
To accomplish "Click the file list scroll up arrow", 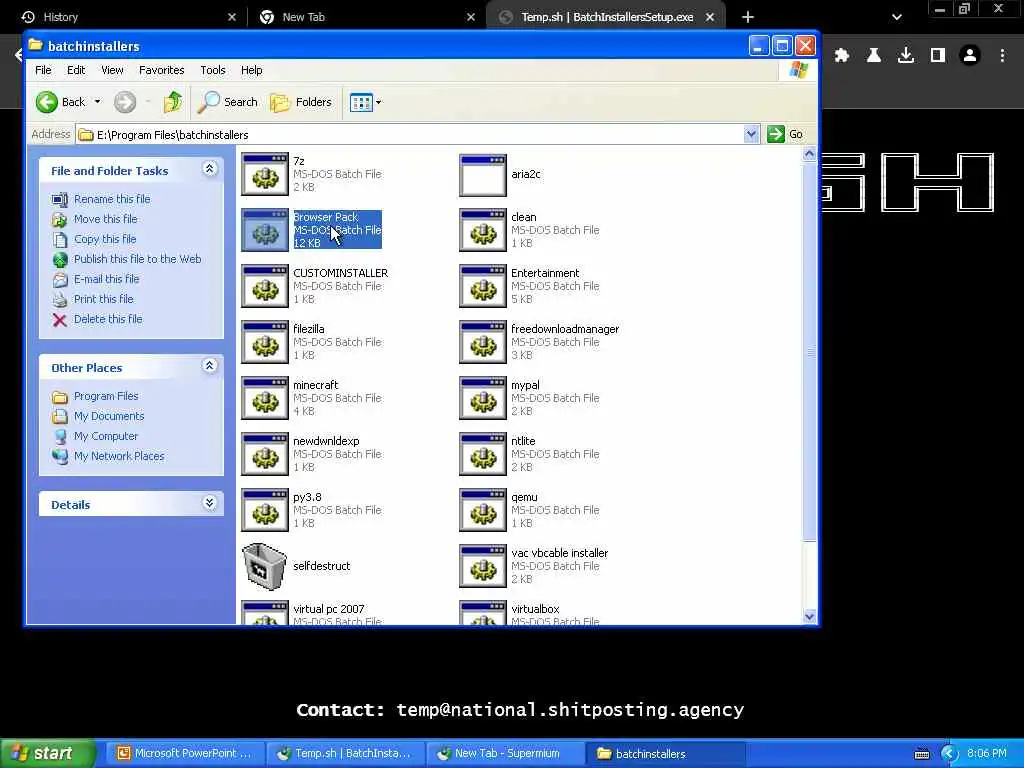I will 810,154.
